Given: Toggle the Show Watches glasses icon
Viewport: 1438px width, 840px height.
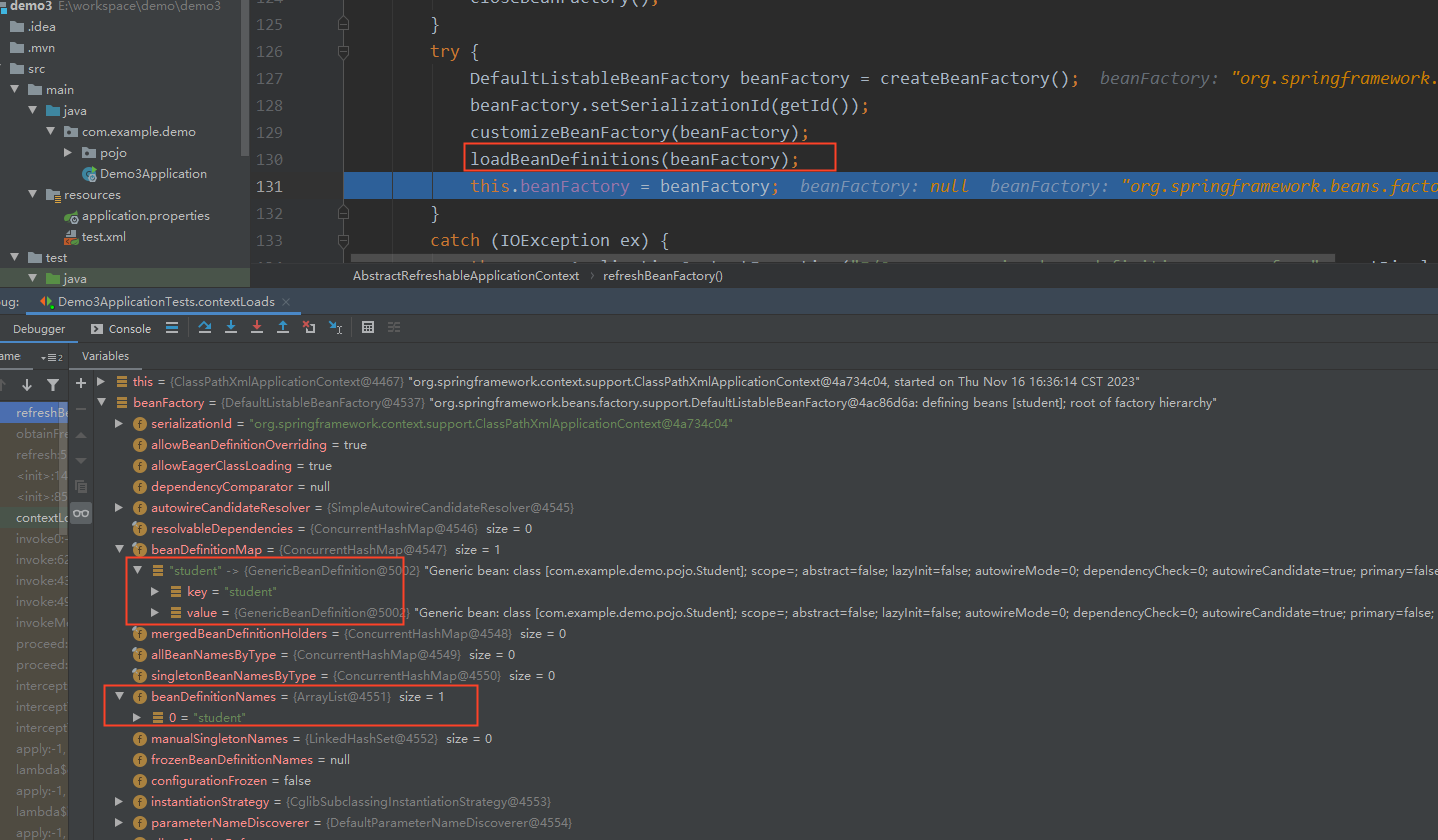Looking at the screenshot, I should click(x=81, y=513).
